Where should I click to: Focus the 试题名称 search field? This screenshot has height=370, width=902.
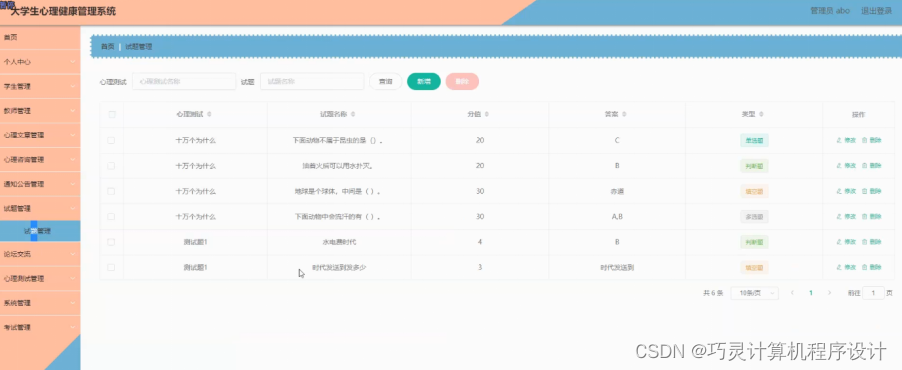312,82
